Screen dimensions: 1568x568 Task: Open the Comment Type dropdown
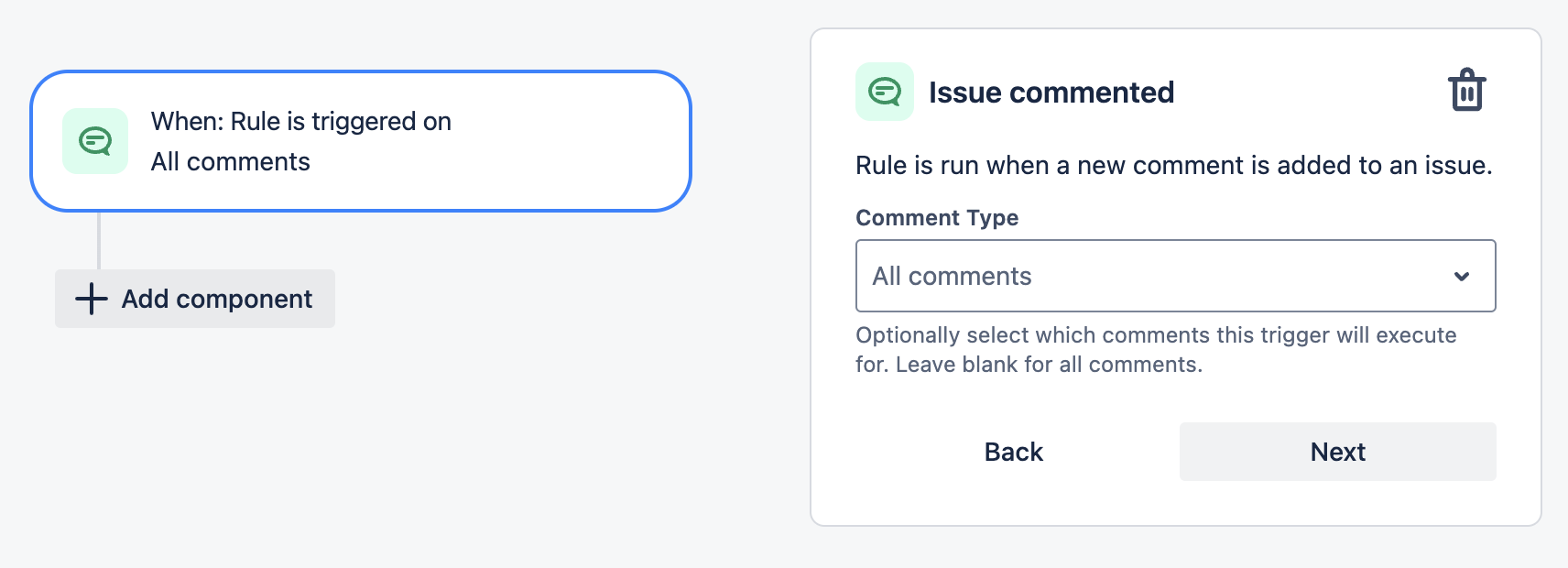(x=1175, y=276)
